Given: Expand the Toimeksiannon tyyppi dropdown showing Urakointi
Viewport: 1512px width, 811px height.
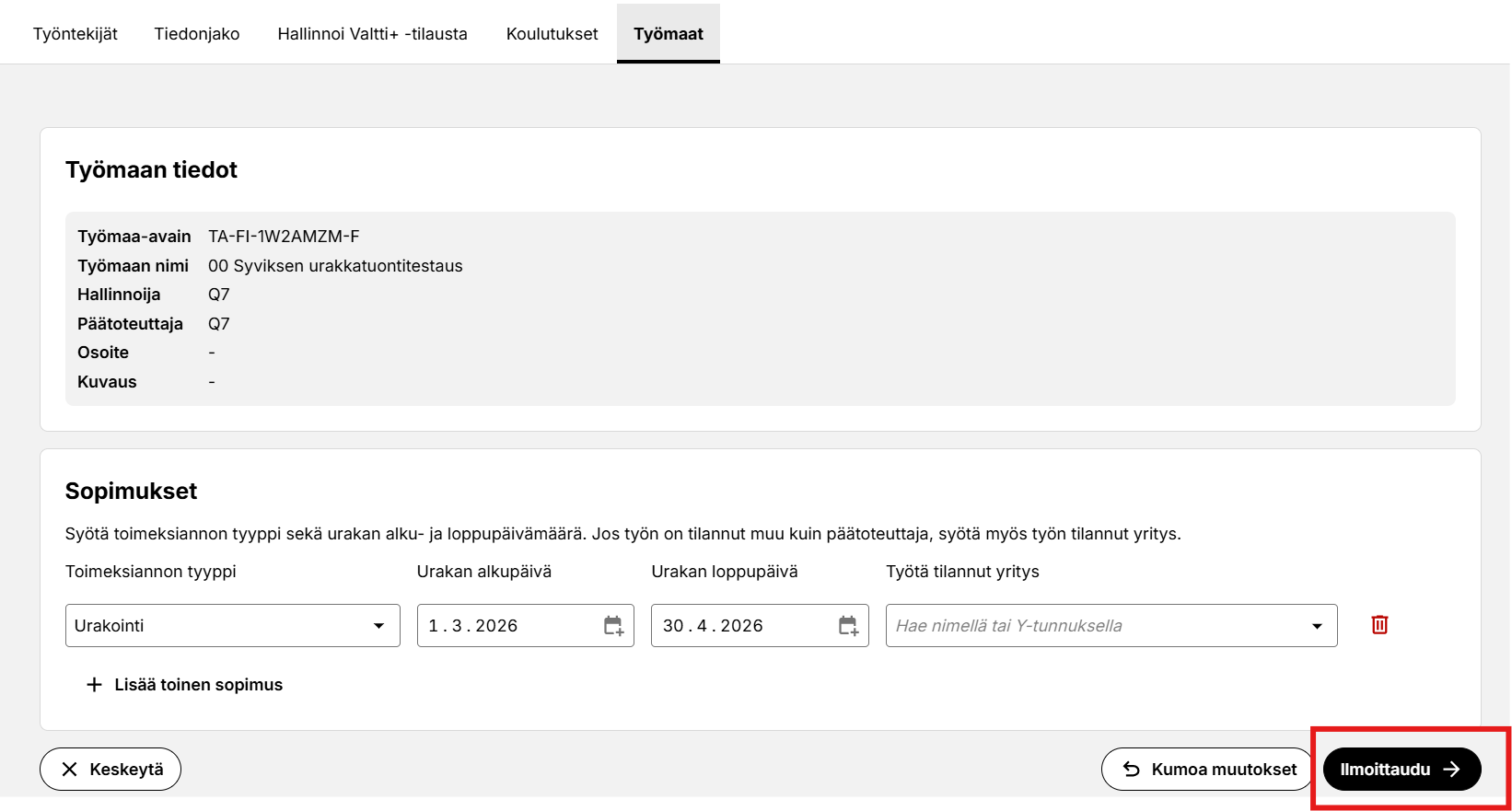Looking at the screenshot, I should [378, 626].
